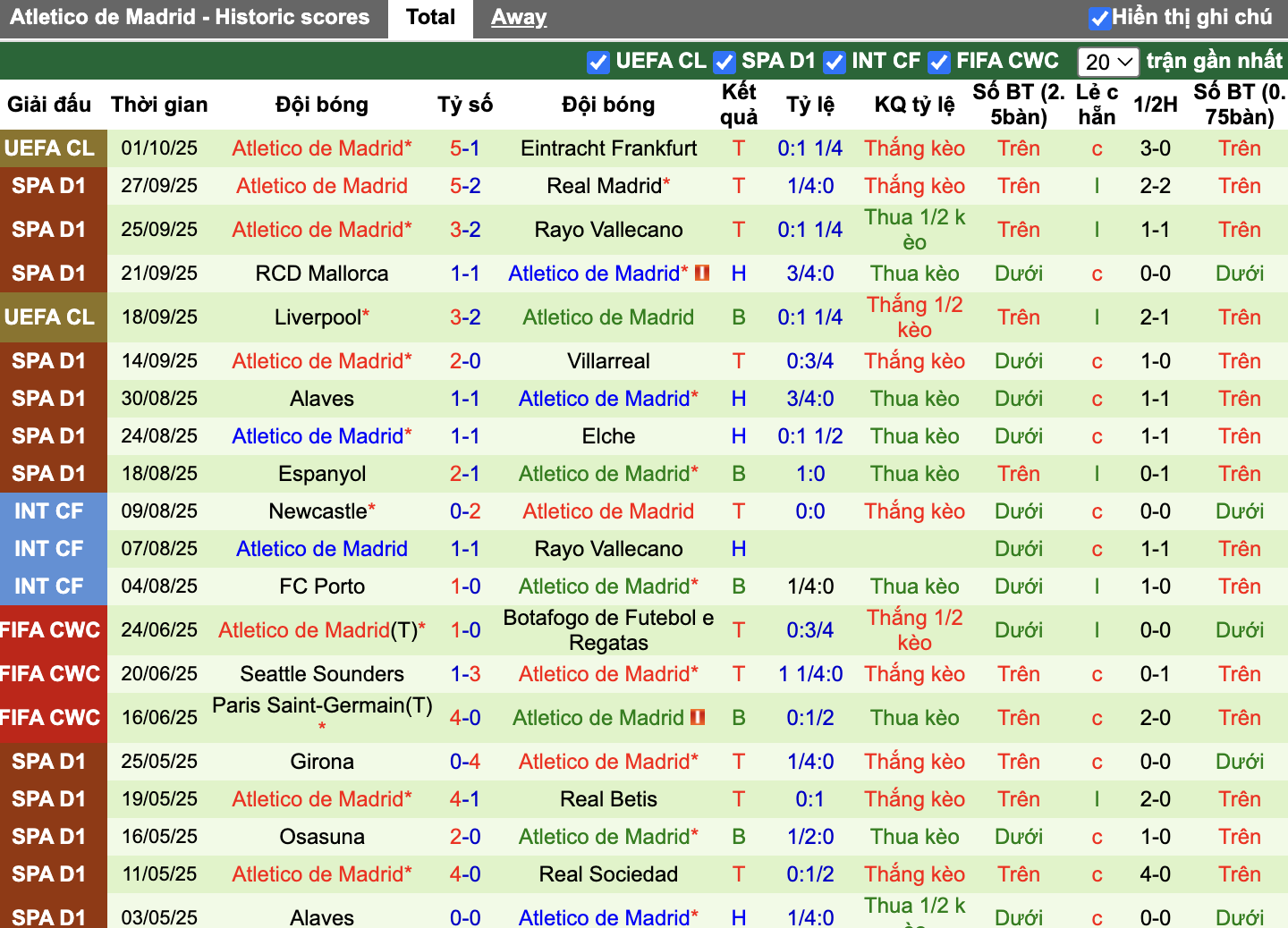The width and height of the screenshot is (1288, 928).
Task: Click the Tỷ số column header
Action: [x=465, y=105]
